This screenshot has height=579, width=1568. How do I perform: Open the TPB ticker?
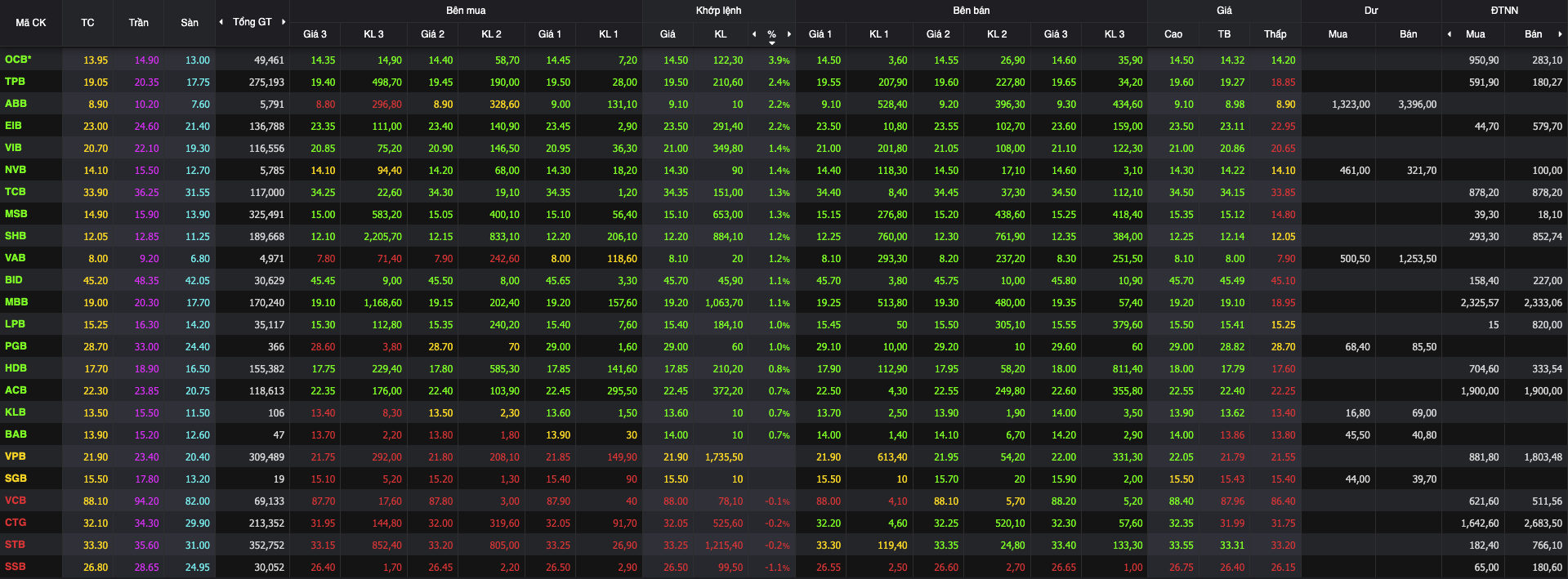pyautogui.click(x=15, y=82)
